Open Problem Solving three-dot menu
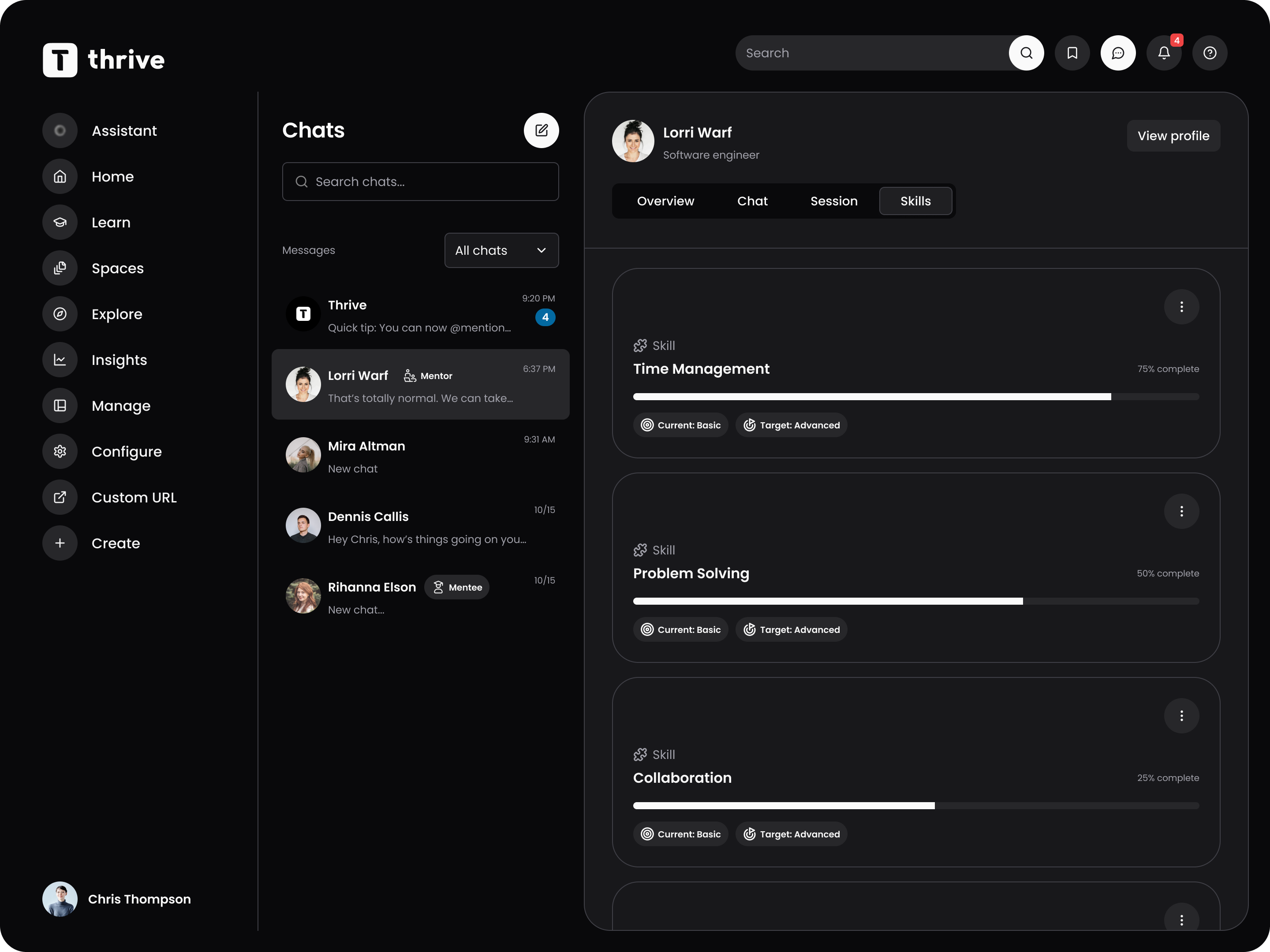The width and height of the screenshot is (1270, 952). [x=1181, y=511]
